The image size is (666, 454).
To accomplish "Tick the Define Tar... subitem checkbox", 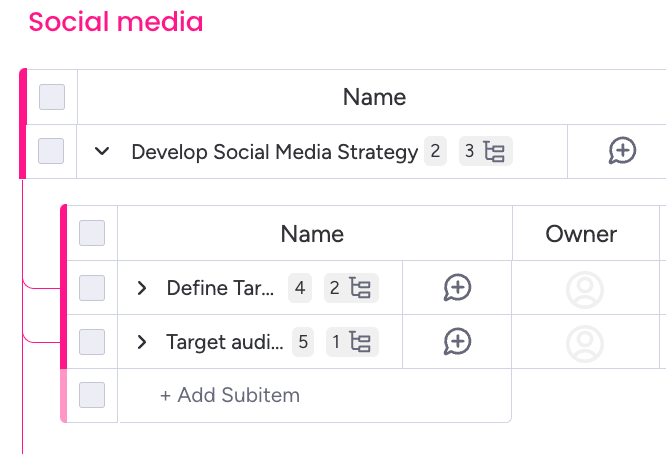I will pos(92,288).
